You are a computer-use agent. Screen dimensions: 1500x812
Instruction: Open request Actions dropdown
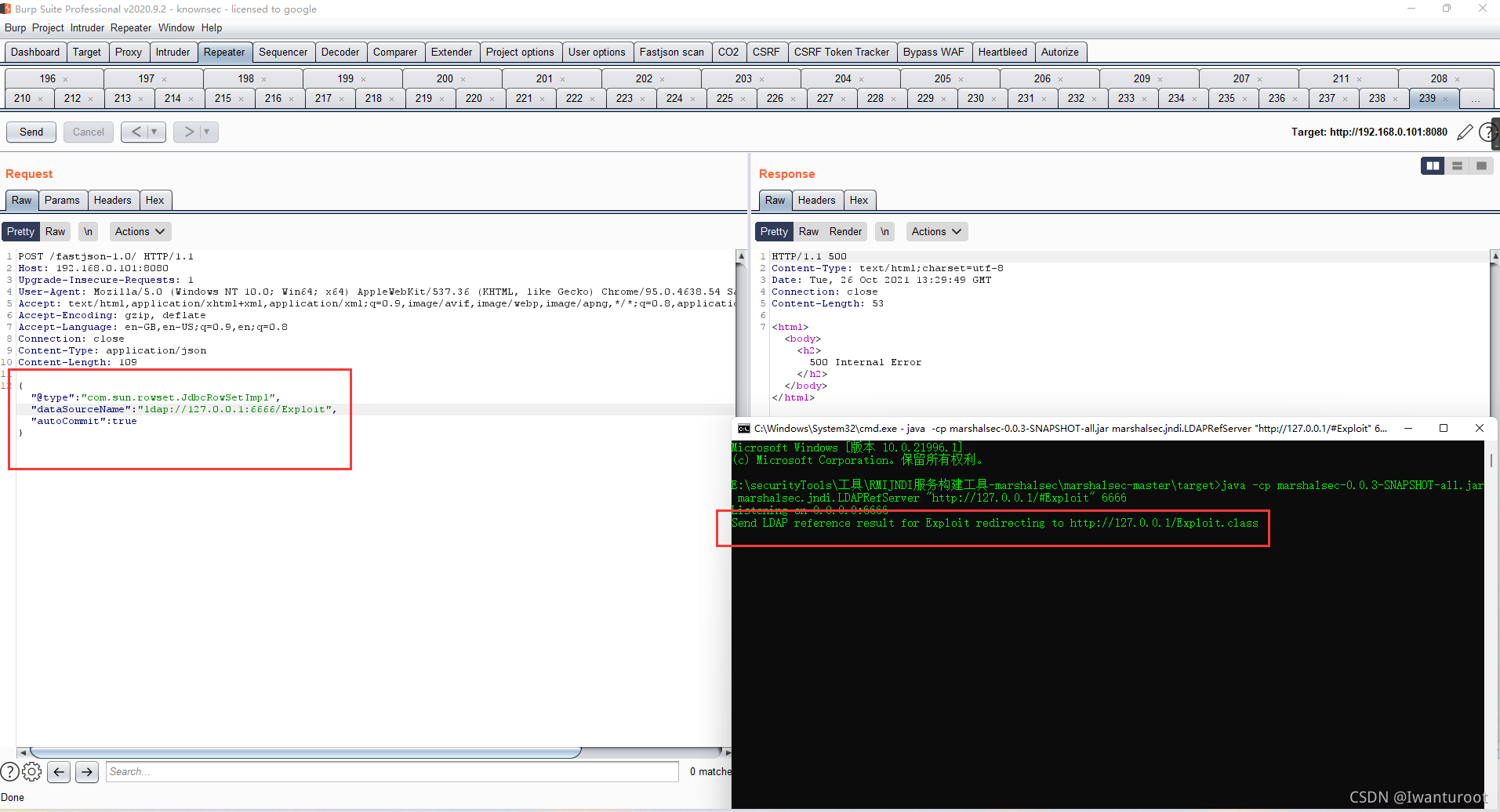[x=140, y=231]
